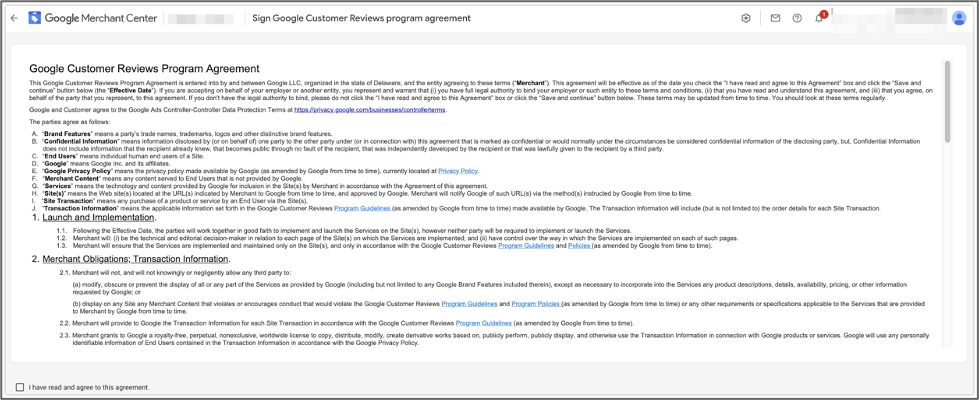This screenshot has width=979, height=402.
Task: Open the Policies link in section 1.3
Action: [579, 246]
